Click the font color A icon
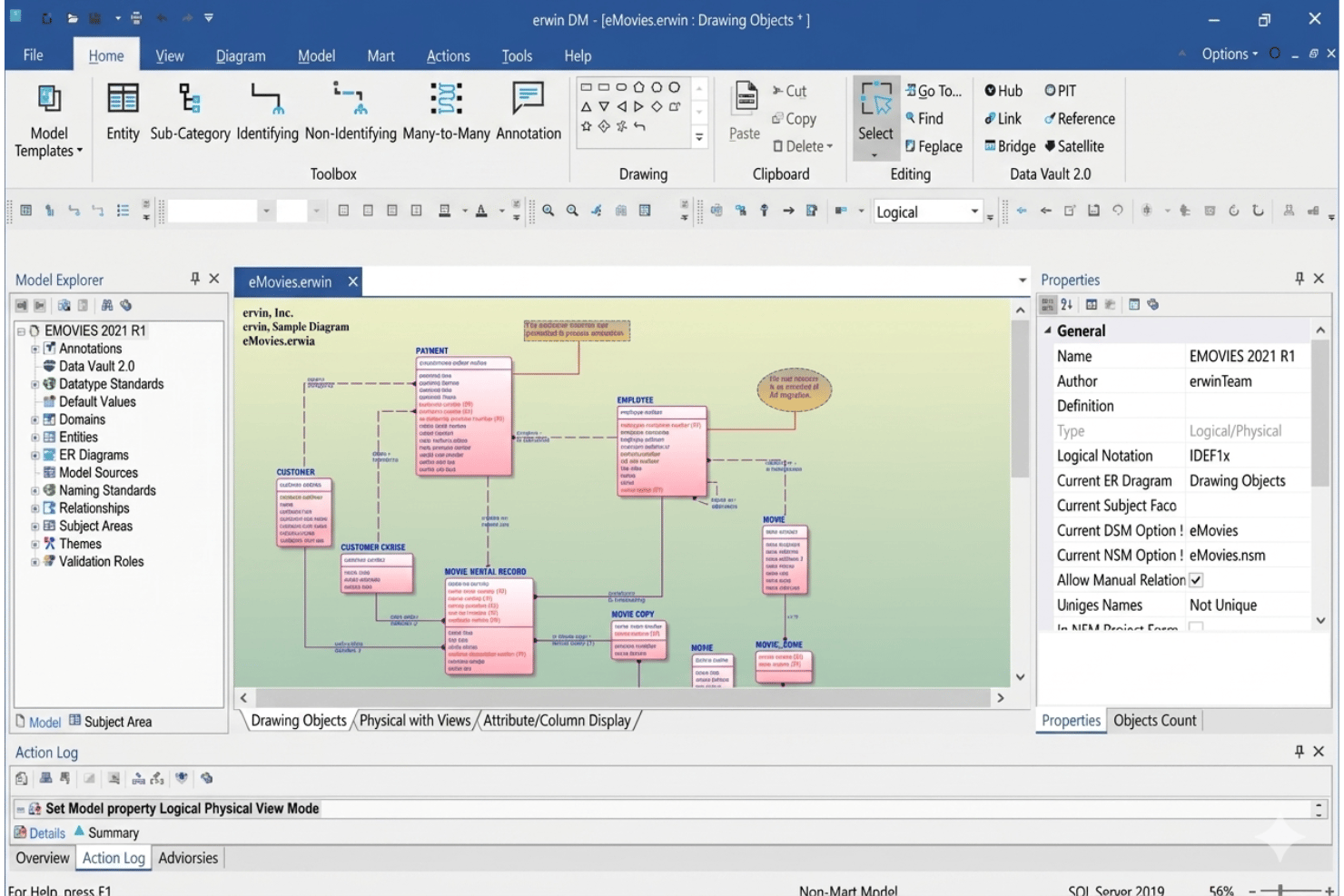The image size is (1344, 896). pyautogui.click(x=481, y=211)
